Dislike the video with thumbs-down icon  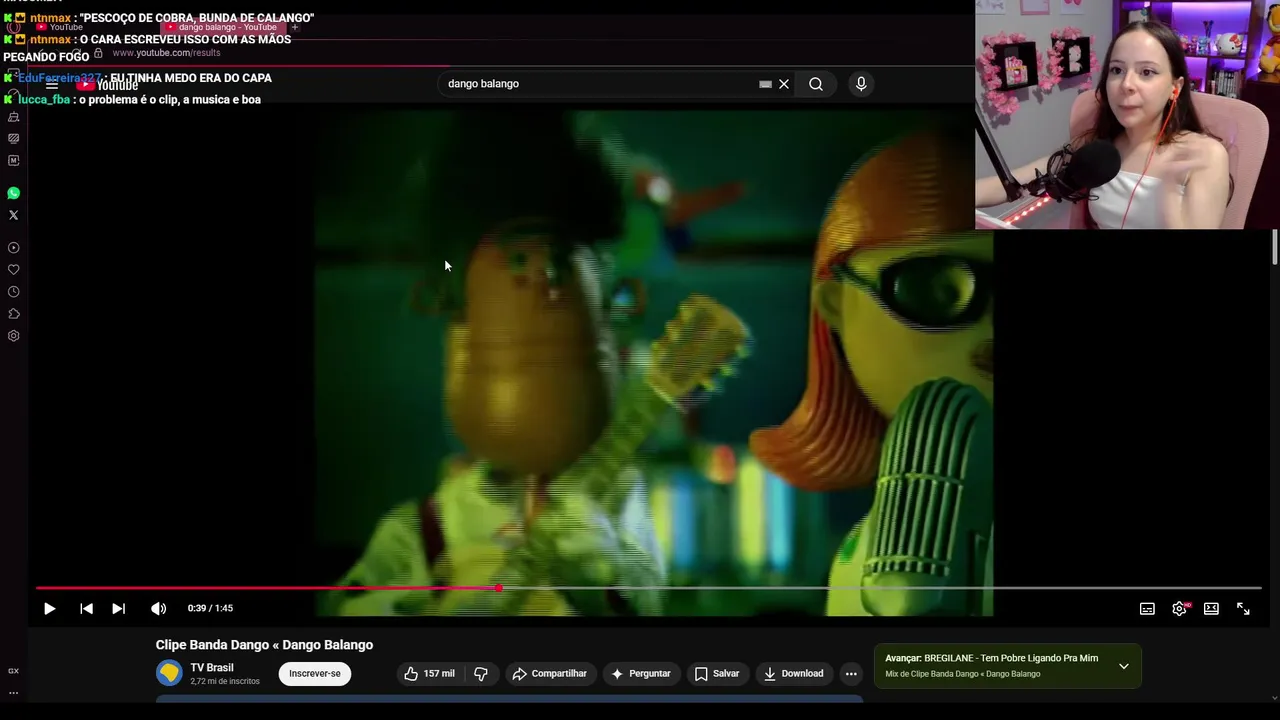coord(481,673)
